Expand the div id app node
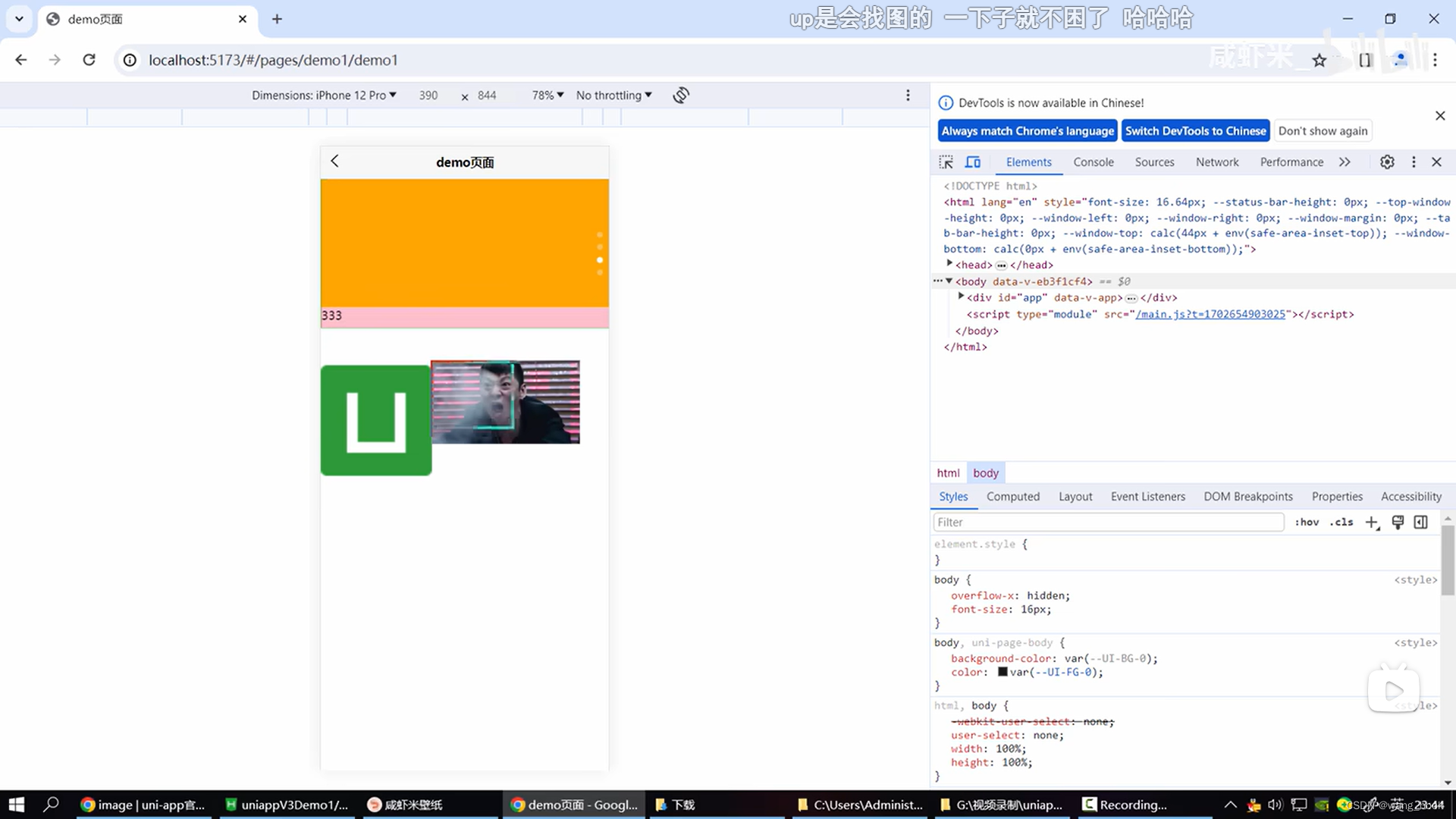Viewport: 1456px width, 819px height. point(961,297)
